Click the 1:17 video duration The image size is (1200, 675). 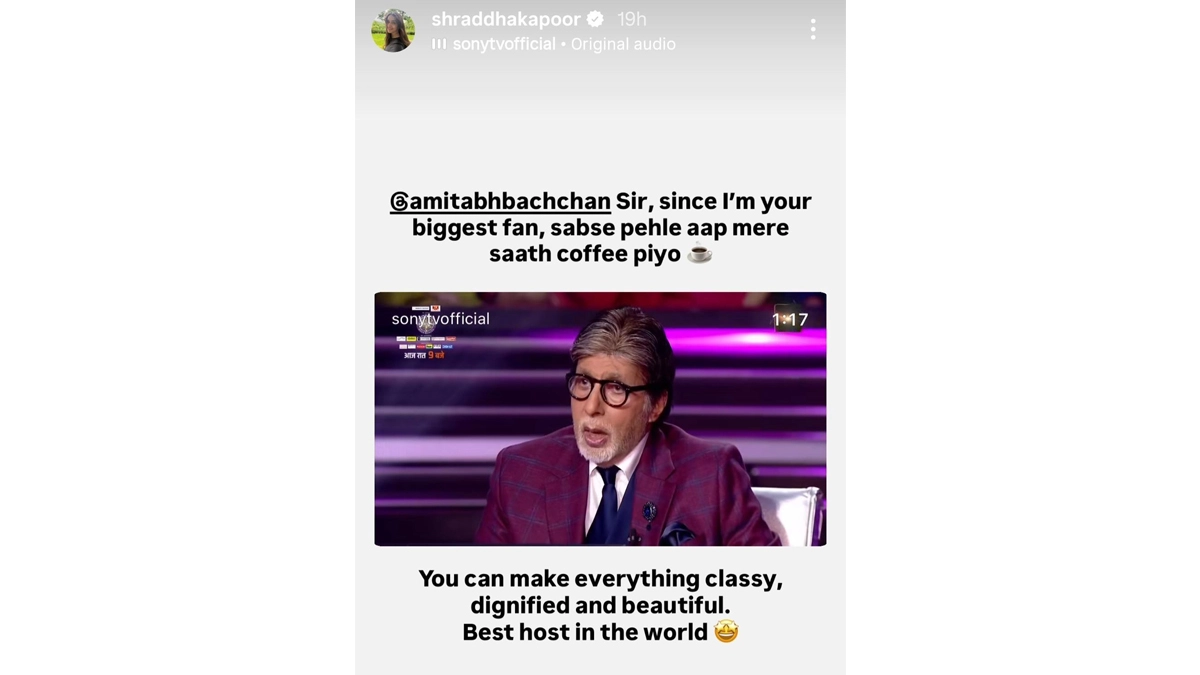790,320
